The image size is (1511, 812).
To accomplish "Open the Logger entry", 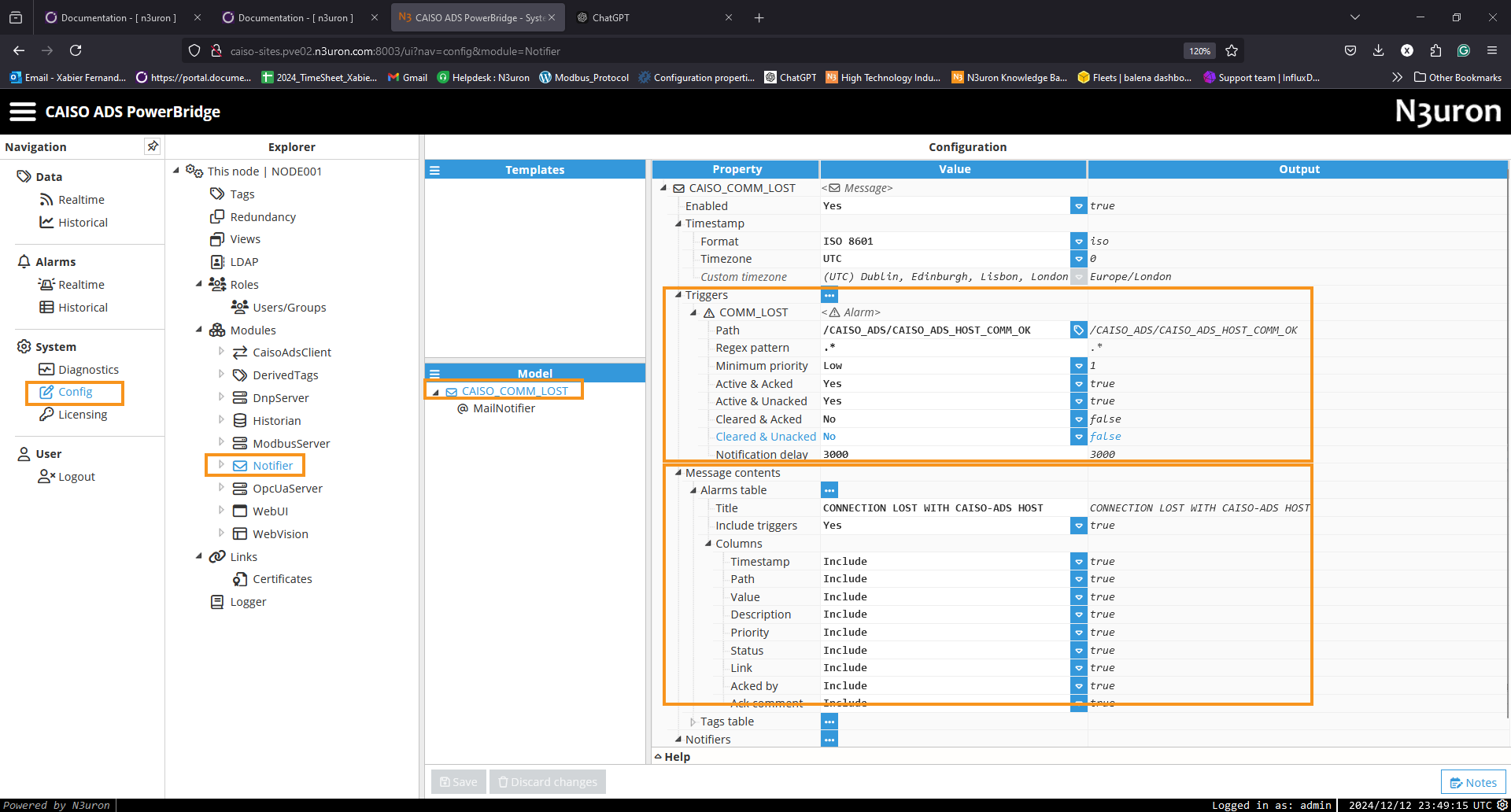I will [238, 602].
